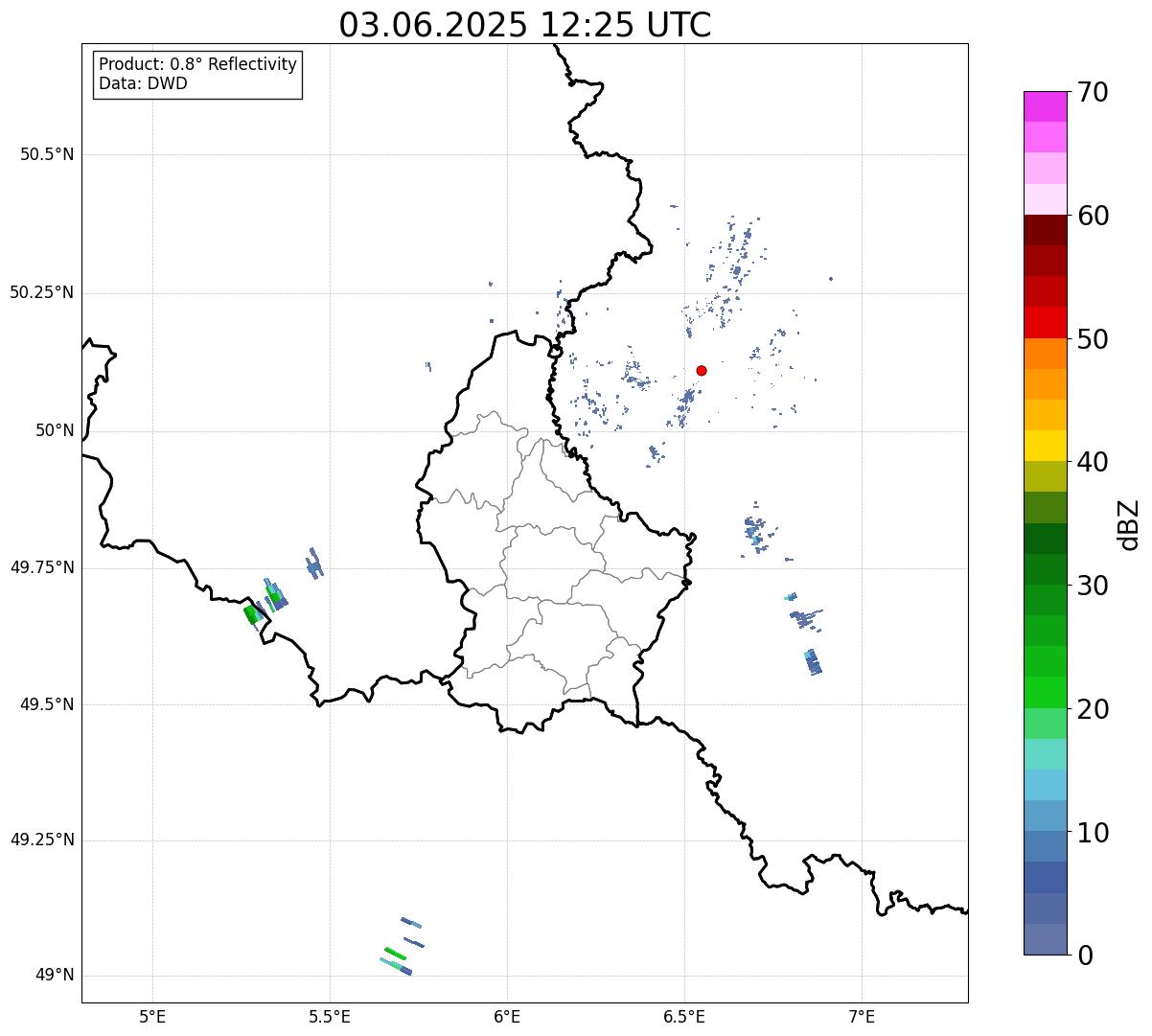Click the latitude label "49.75°N"

tap(41, 567)
